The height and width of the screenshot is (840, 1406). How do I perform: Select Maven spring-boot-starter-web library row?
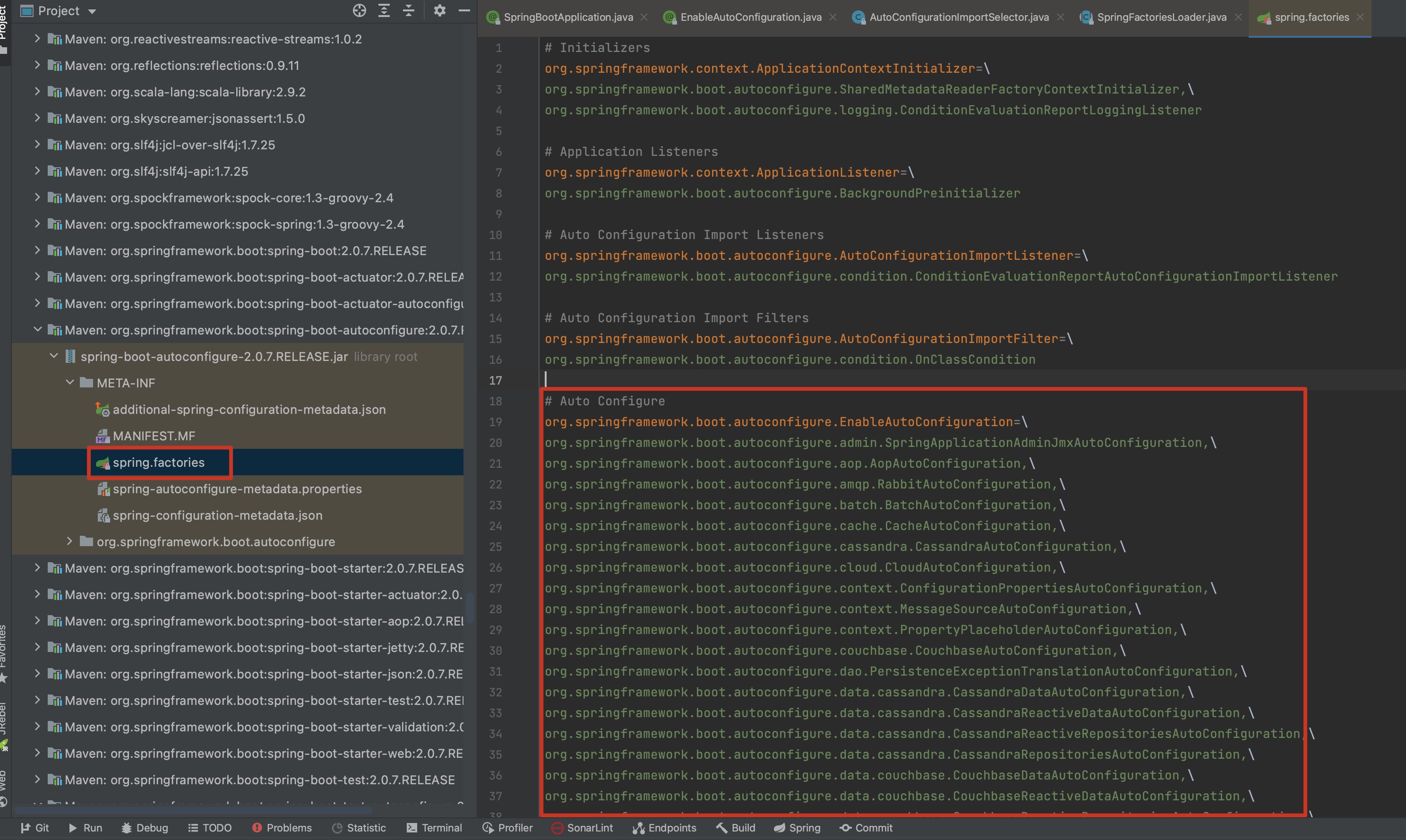(238, 754)
